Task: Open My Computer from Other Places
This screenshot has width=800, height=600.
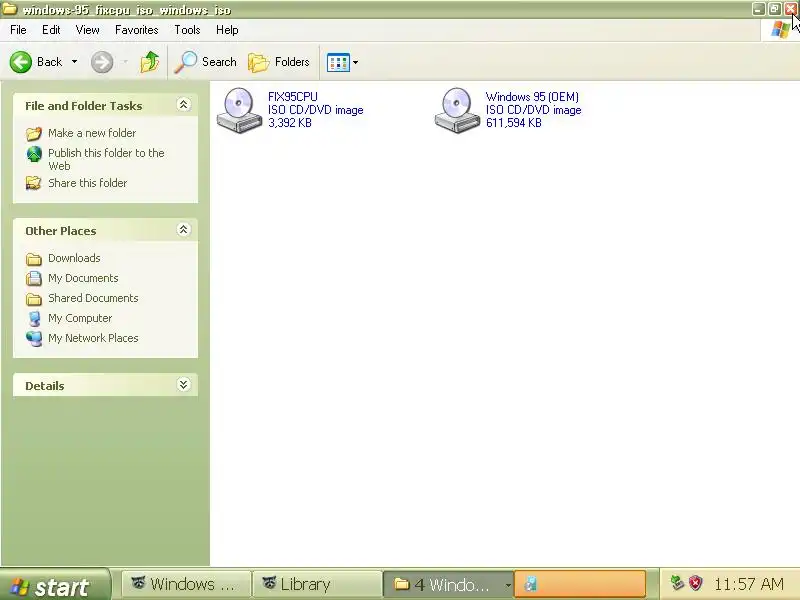Action: (80, 318)
